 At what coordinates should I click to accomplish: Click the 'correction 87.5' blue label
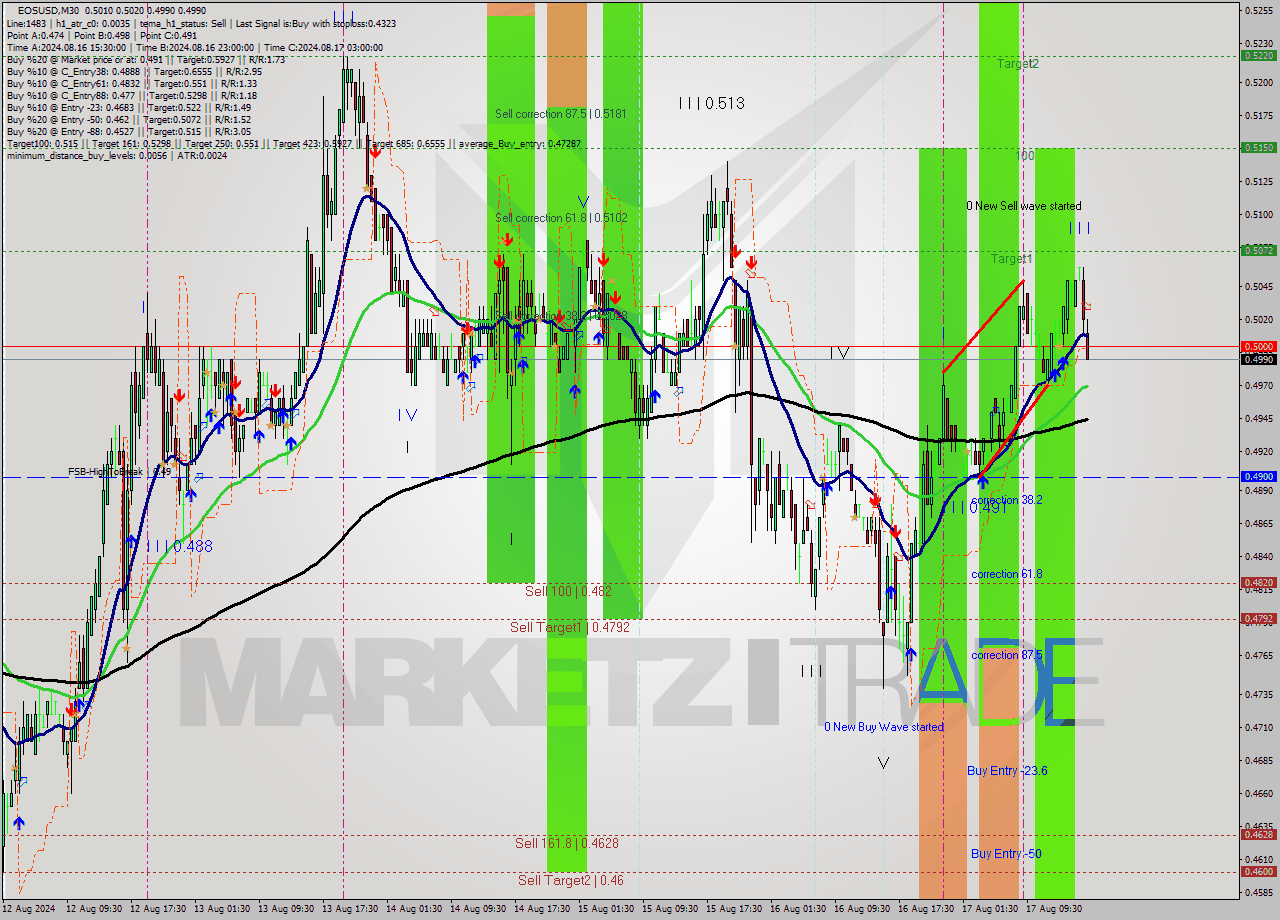pos(1007,655)
